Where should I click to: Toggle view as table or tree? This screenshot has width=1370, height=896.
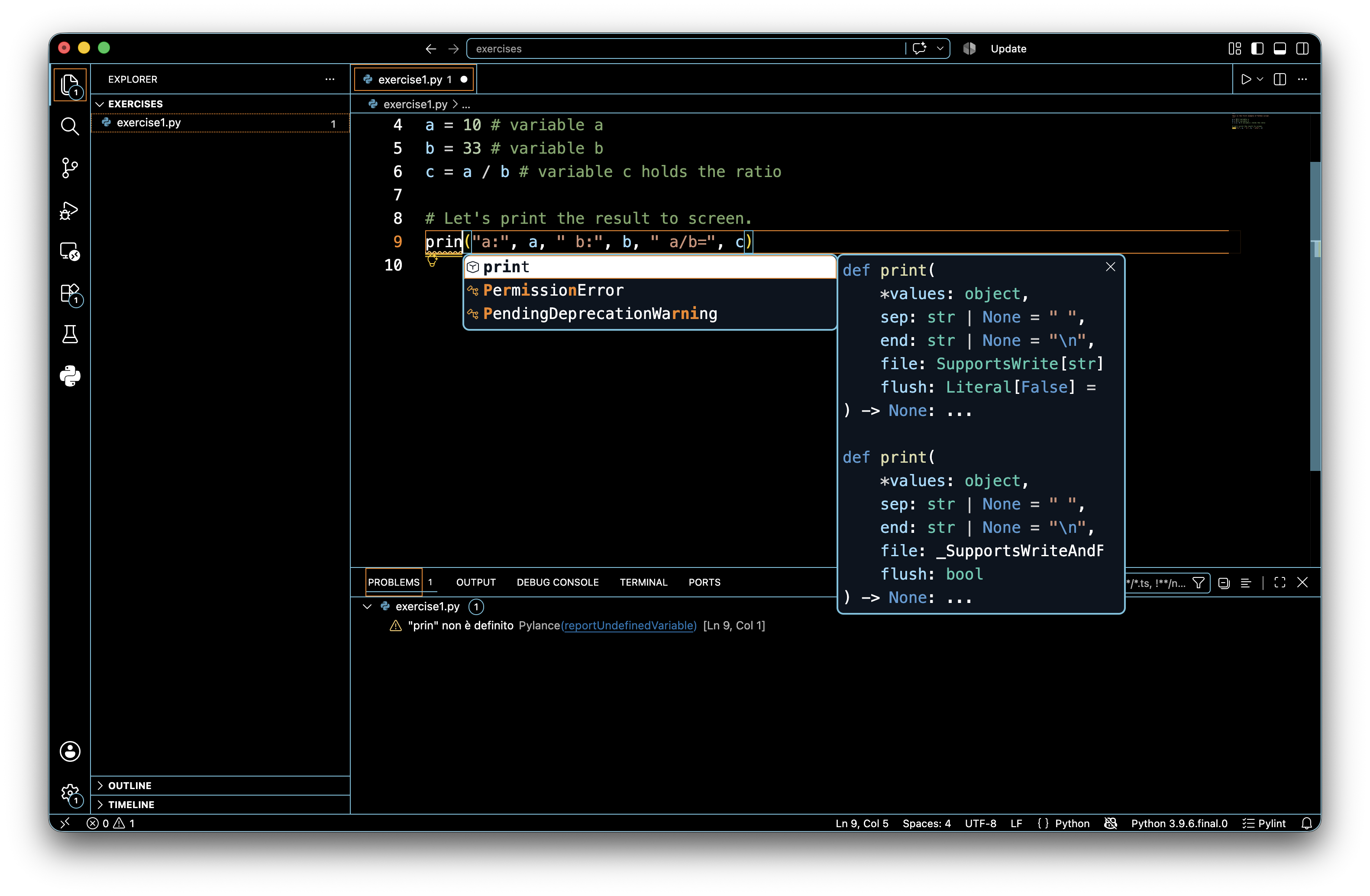1246,583
